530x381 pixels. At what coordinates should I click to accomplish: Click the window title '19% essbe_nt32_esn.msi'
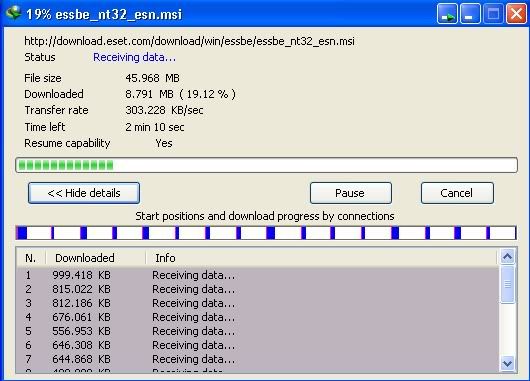[104, 14]
